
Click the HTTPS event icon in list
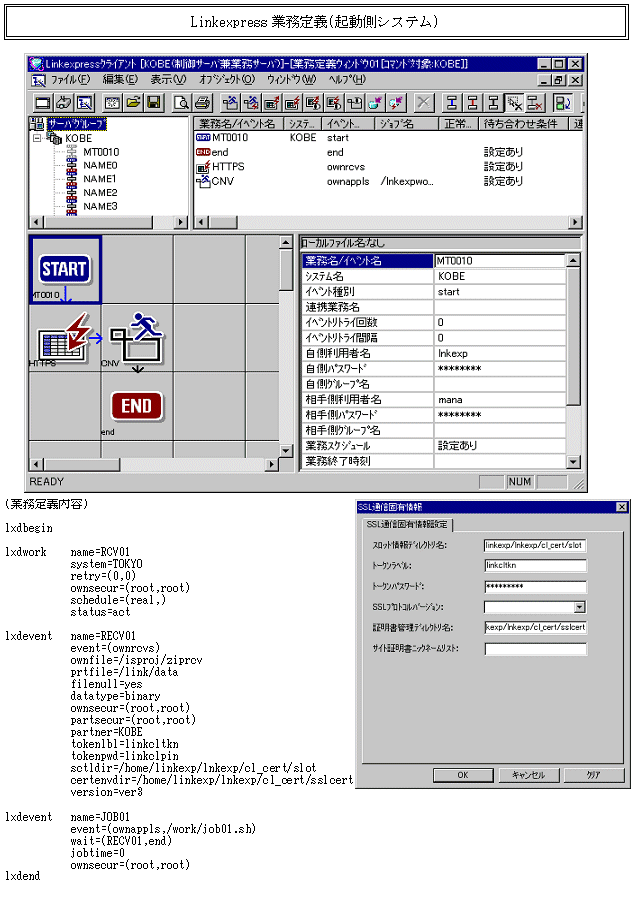(203, 167)
